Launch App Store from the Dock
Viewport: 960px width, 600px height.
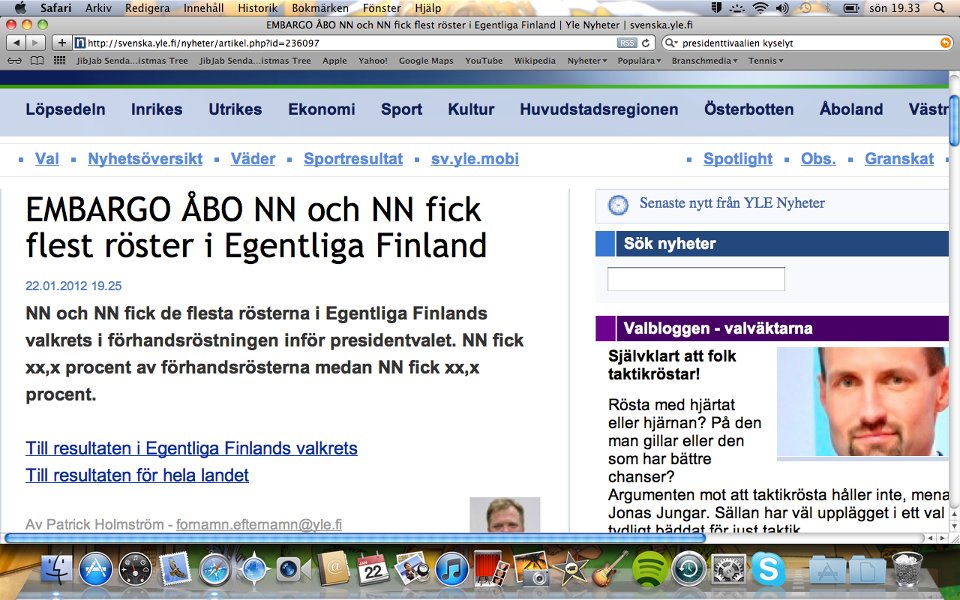pos(96,569)
